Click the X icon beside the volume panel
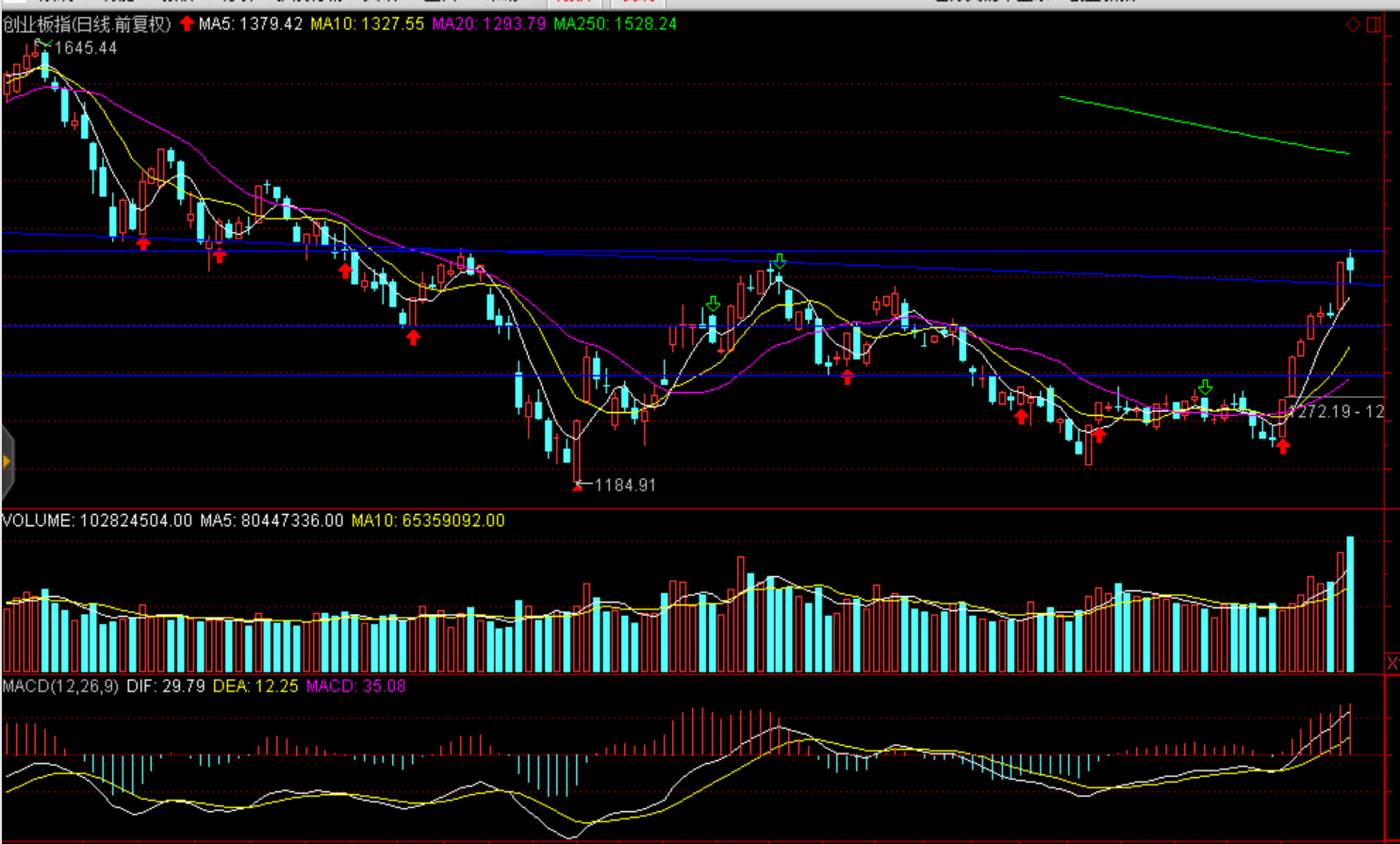 [x=1392, y=664]
